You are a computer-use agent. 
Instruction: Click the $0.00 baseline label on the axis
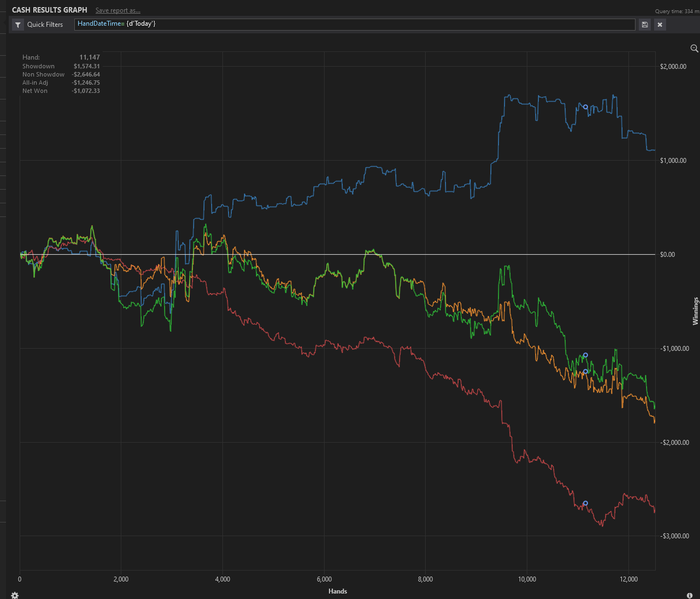(x=667, y=254)
